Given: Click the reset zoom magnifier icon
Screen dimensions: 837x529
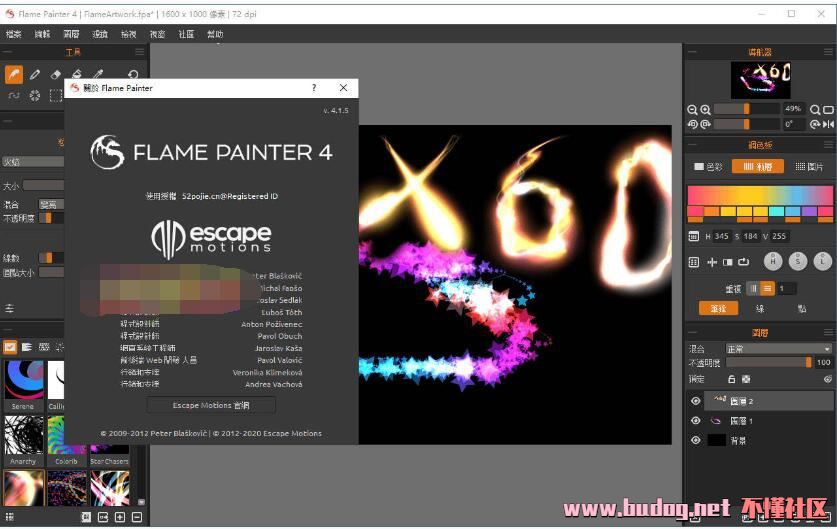Looking at the screenshot, I should click(815, 110).
